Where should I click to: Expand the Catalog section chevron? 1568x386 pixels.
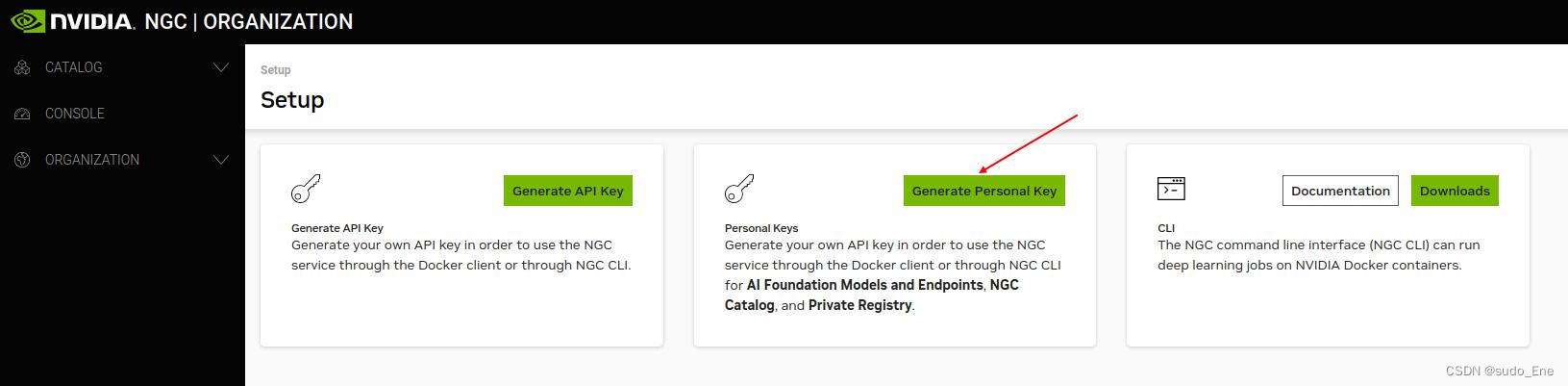click(x=221, y=67)
